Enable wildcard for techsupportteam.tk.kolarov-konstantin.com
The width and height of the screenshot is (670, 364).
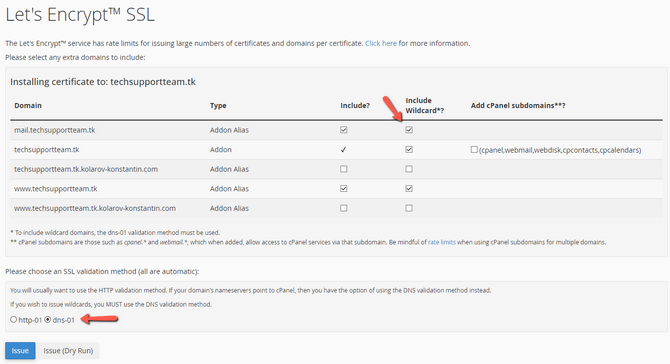(409, 169)
